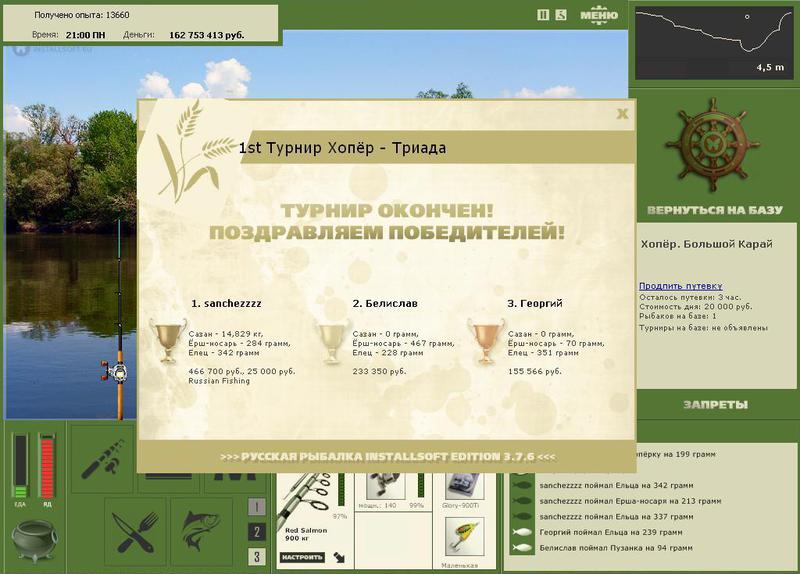
Task: Click log entry 'Белислав поймал Пузанка на 94 грамм'
Action: coord(616,548)
